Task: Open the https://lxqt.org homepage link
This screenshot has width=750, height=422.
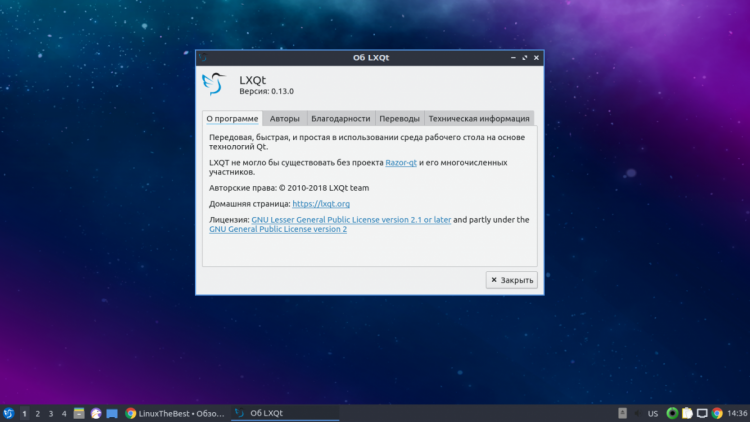Action: pyautogui.click(x=321, y=204)
